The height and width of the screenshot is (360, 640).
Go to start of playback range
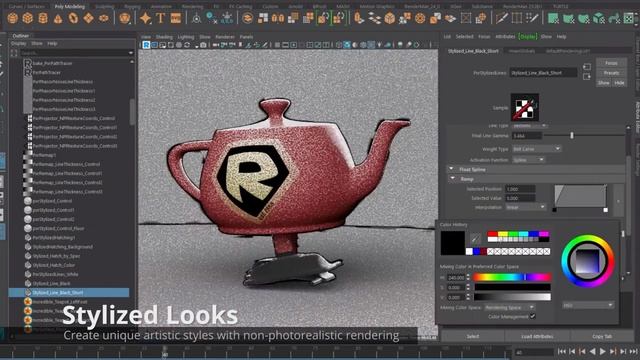click(562, 351)
